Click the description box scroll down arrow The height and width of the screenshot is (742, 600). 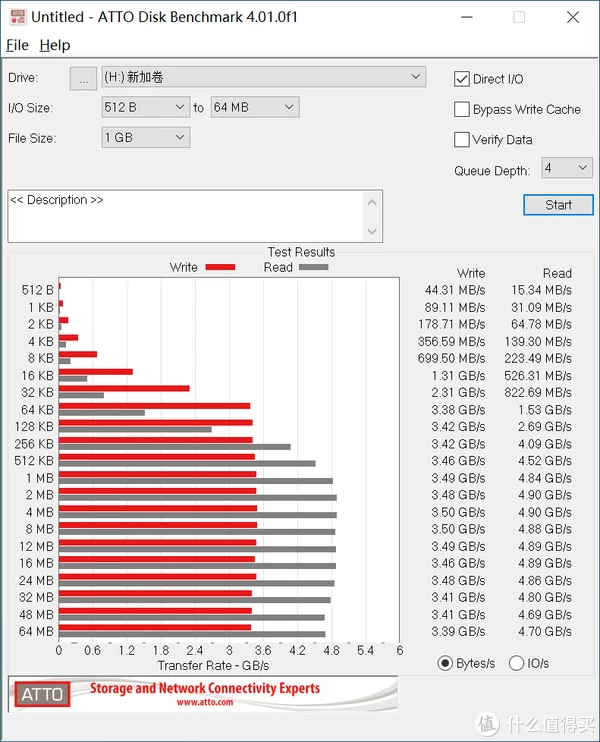[372, 231]
